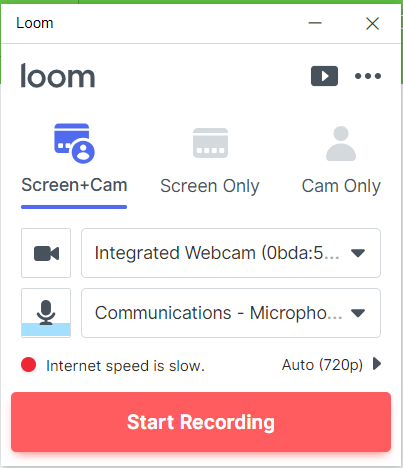Click the red internet speed indicator dot
Image resolution: width=403 pixels, height=468 pixels.
(x=28, y=365)
